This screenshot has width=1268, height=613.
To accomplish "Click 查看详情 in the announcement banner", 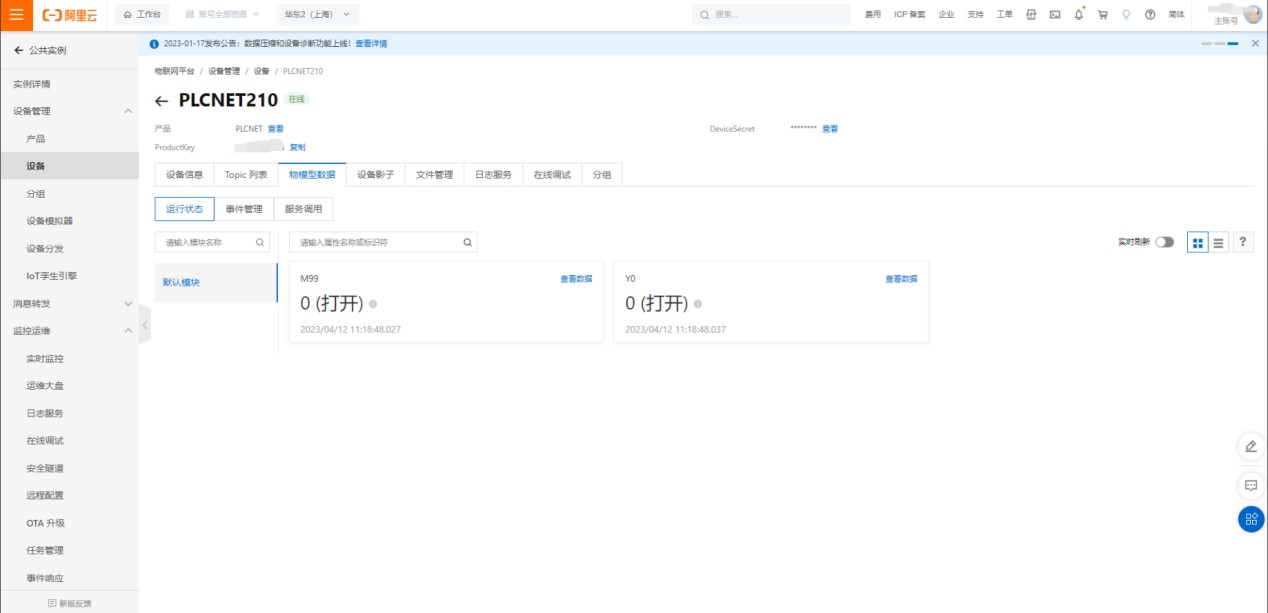I will (x=371, y=44).
